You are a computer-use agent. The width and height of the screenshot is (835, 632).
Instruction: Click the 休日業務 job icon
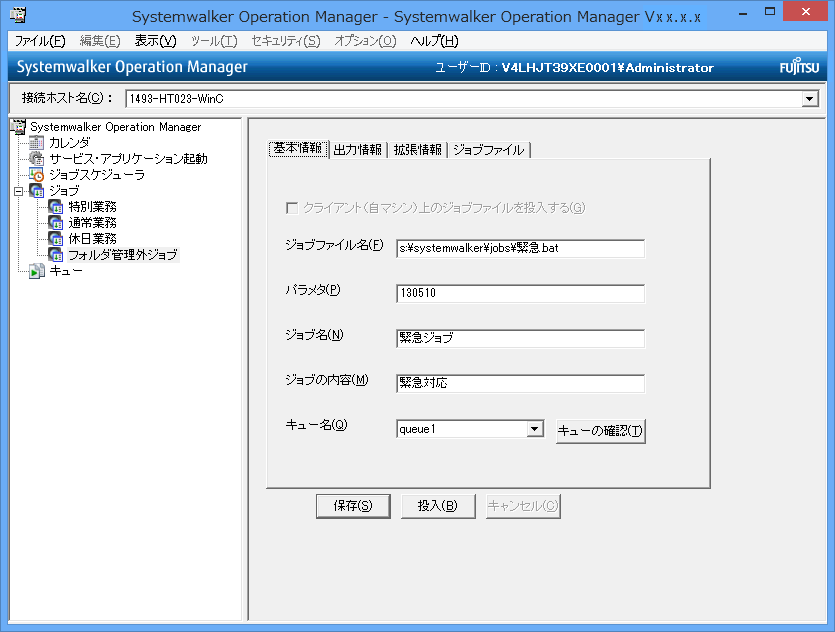(x=56, y=239)
